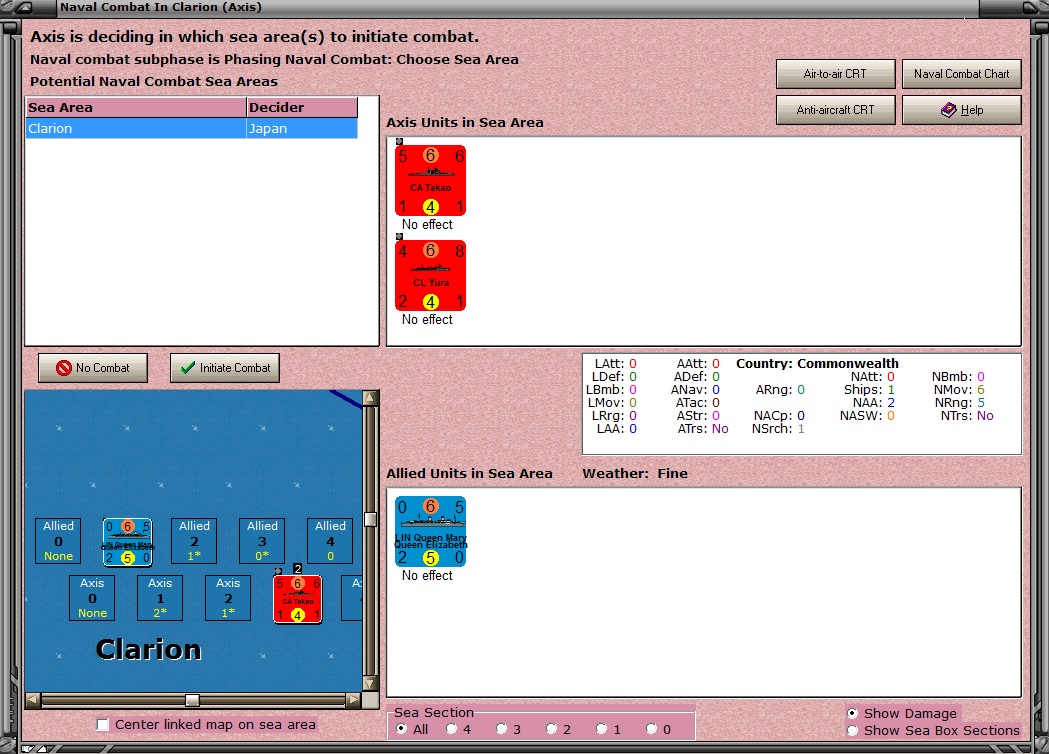1049x754 pixels.
Task: Select Show Damage radio option
Action: click(852, 713)
